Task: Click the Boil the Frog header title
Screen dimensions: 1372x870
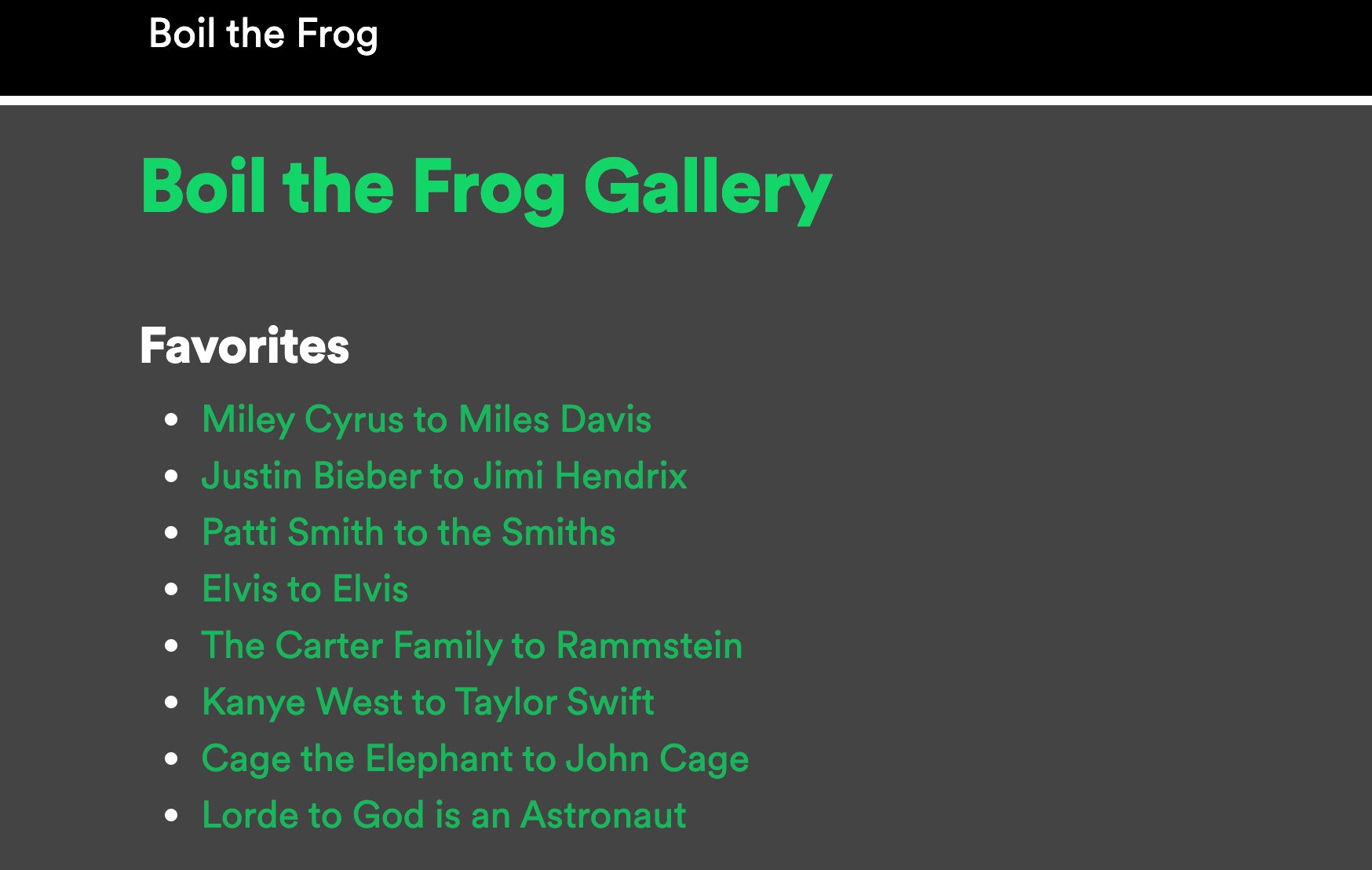Action: pos(263,35)
